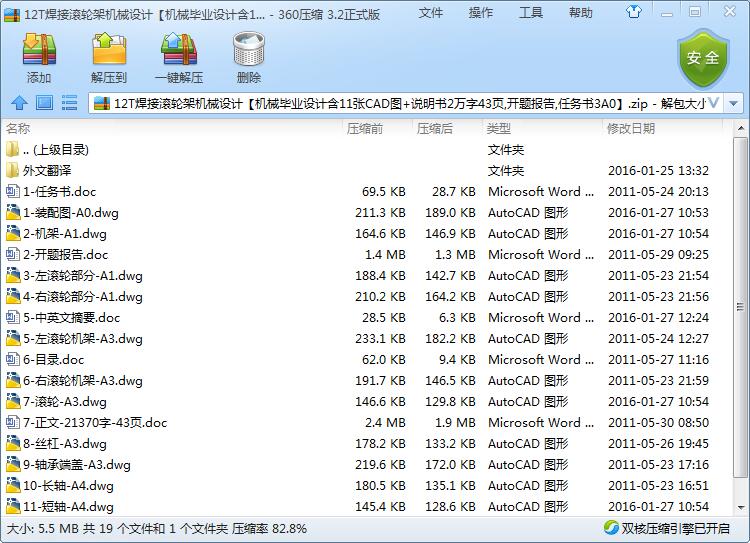Click AutoCAD icon of 5-左滚轮机架-A3.dwg
Image resolution: width=750 pixels, height=543 pixels.
click(12, 339)
